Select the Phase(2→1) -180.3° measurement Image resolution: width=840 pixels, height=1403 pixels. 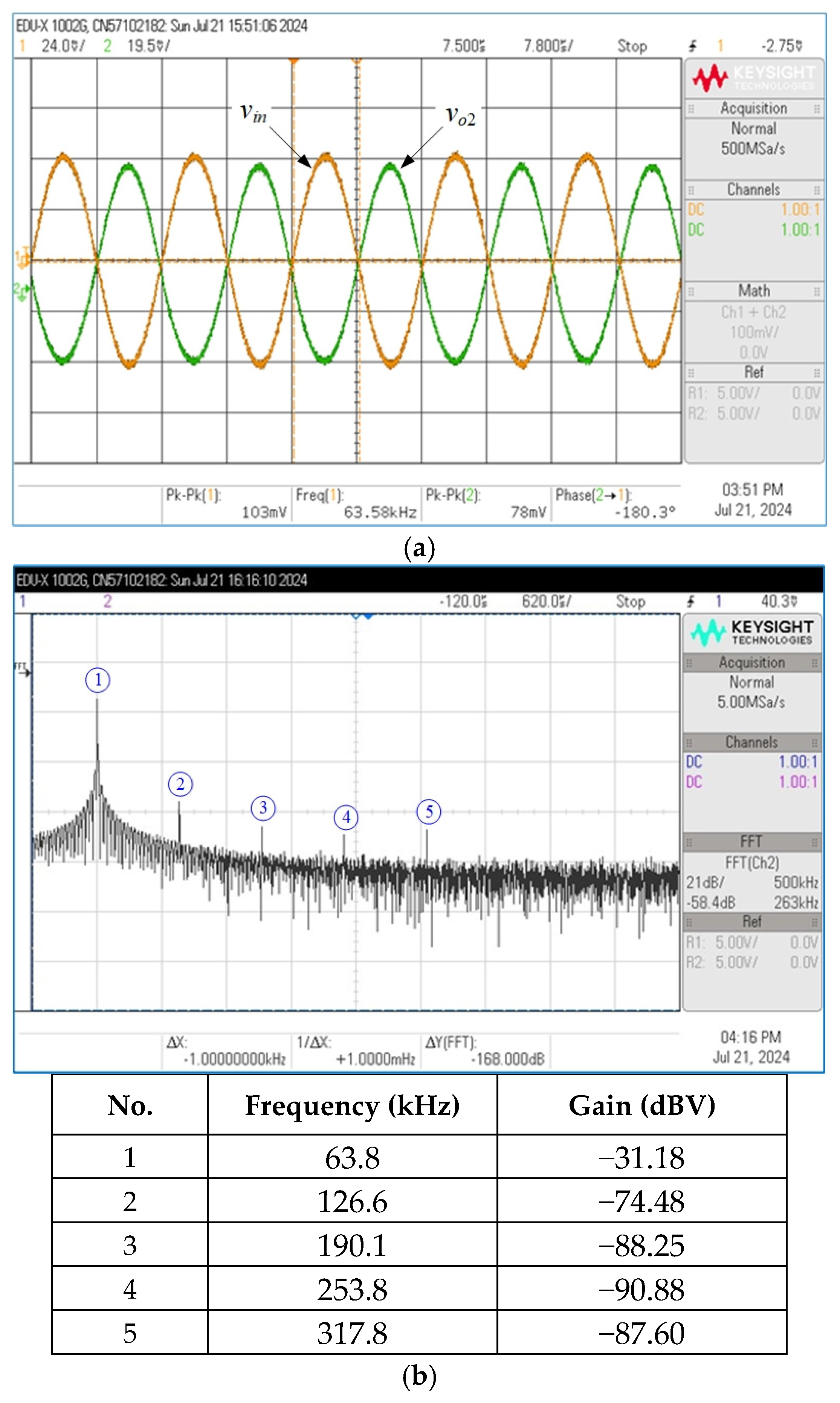tap(616, 504)
